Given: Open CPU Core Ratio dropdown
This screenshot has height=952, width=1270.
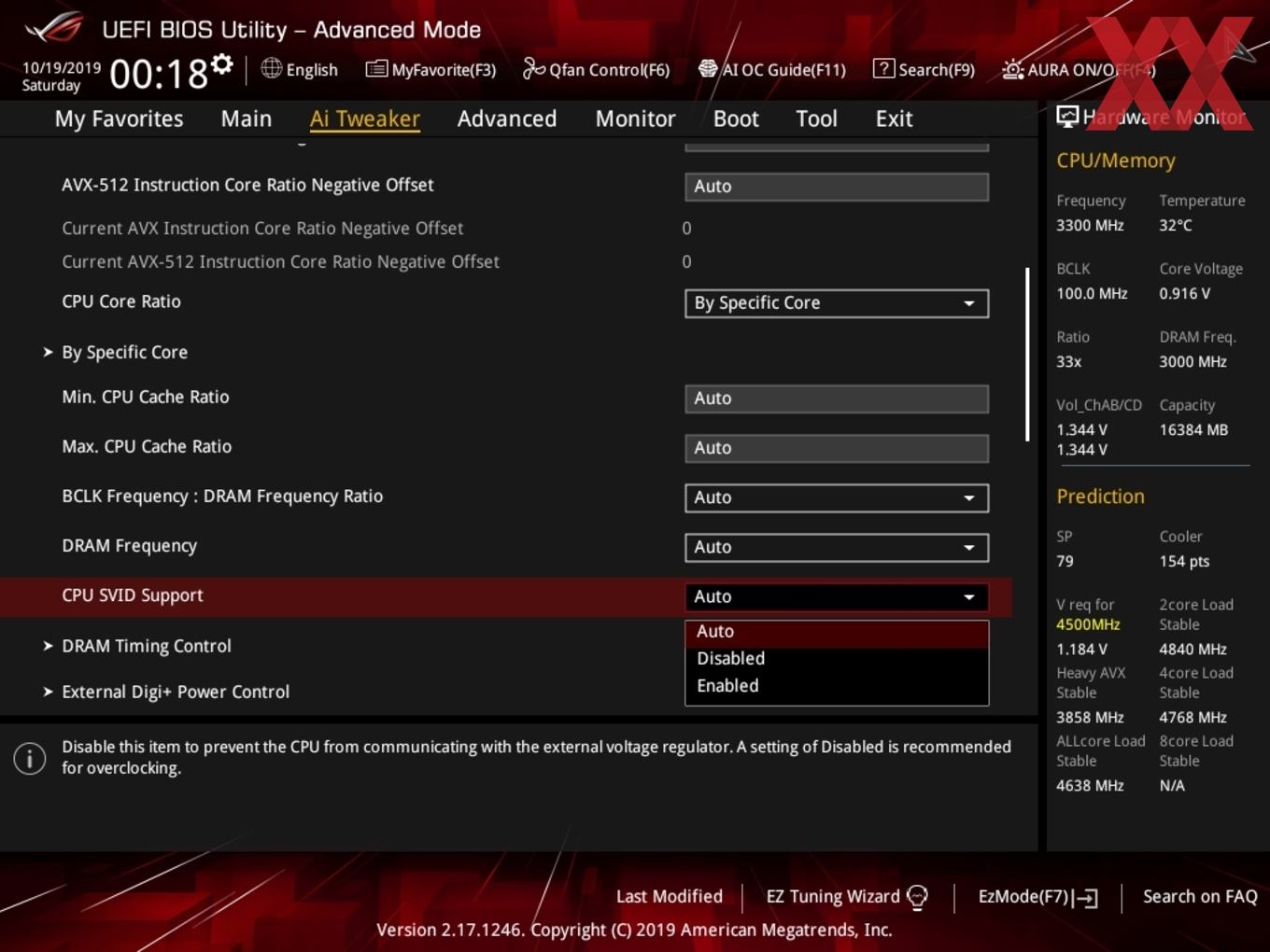Looking at the screenshot, I should coord(837,303).
